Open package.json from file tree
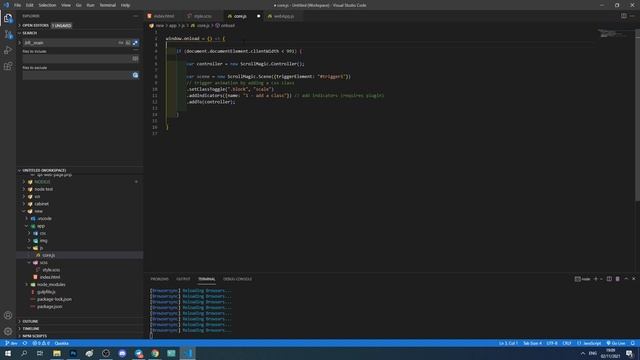Viewport: 640px width, 360px height. (x=50, y=307)
